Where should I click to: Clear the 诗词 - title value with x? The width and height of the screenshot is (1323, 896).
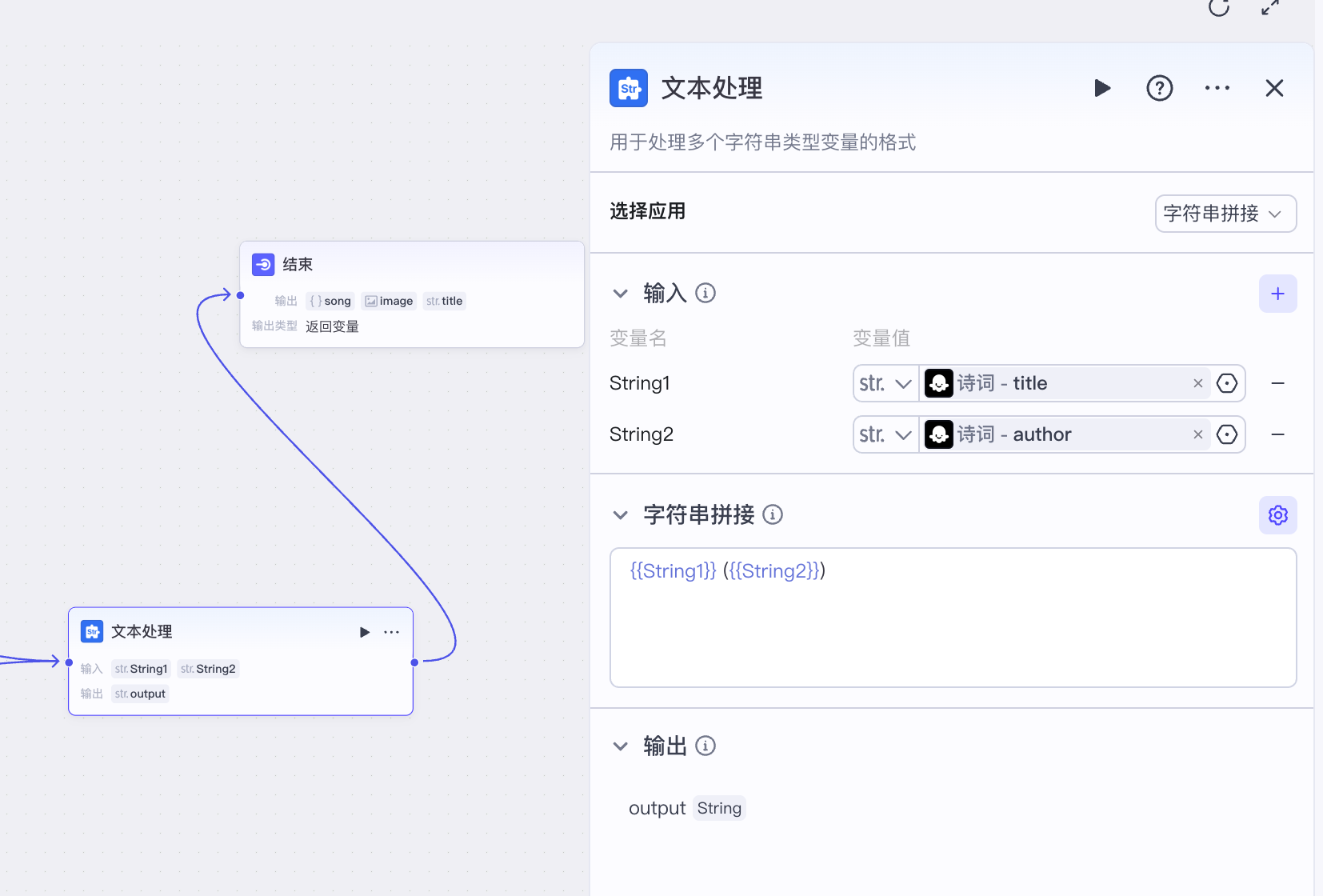(1197, 383)
